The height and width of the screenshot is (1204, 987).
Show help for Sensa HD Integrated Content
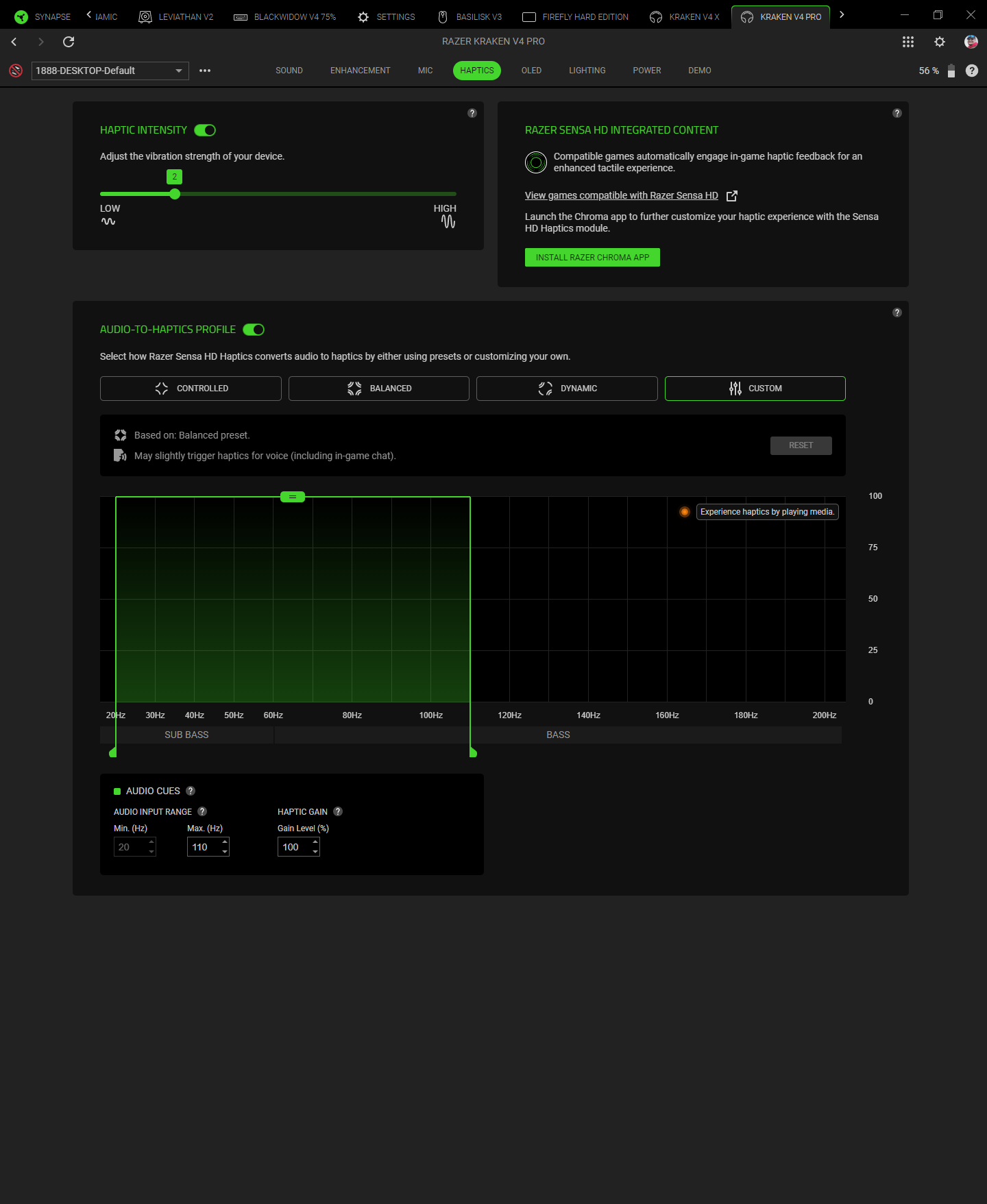pos(897,113)
